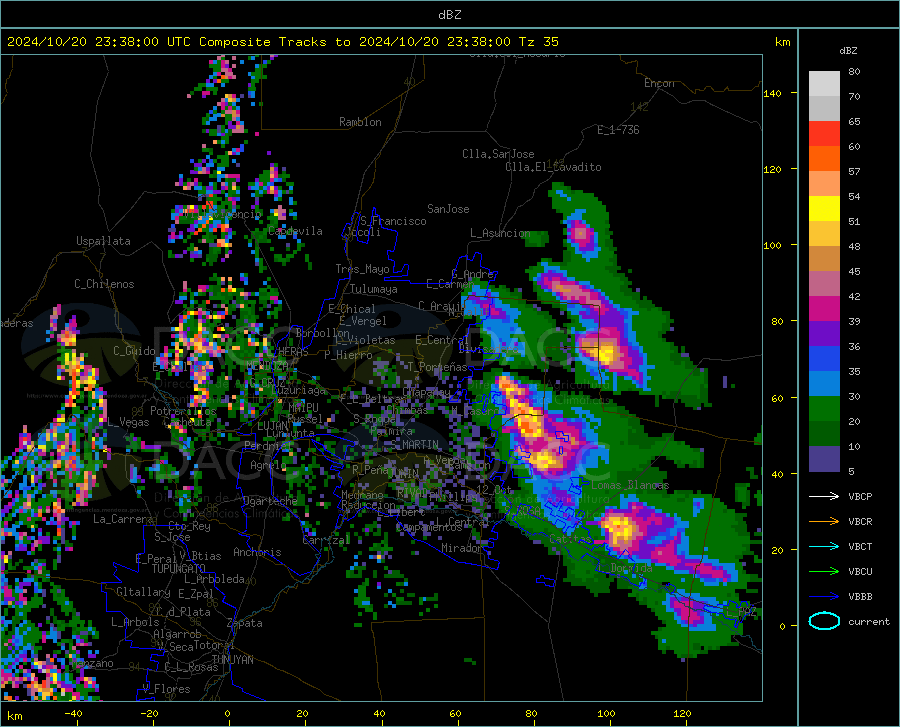Click the yellow 54 dBZ color swatch
Image resolution: width=900 pixels, height=727 pixels.
824,209
